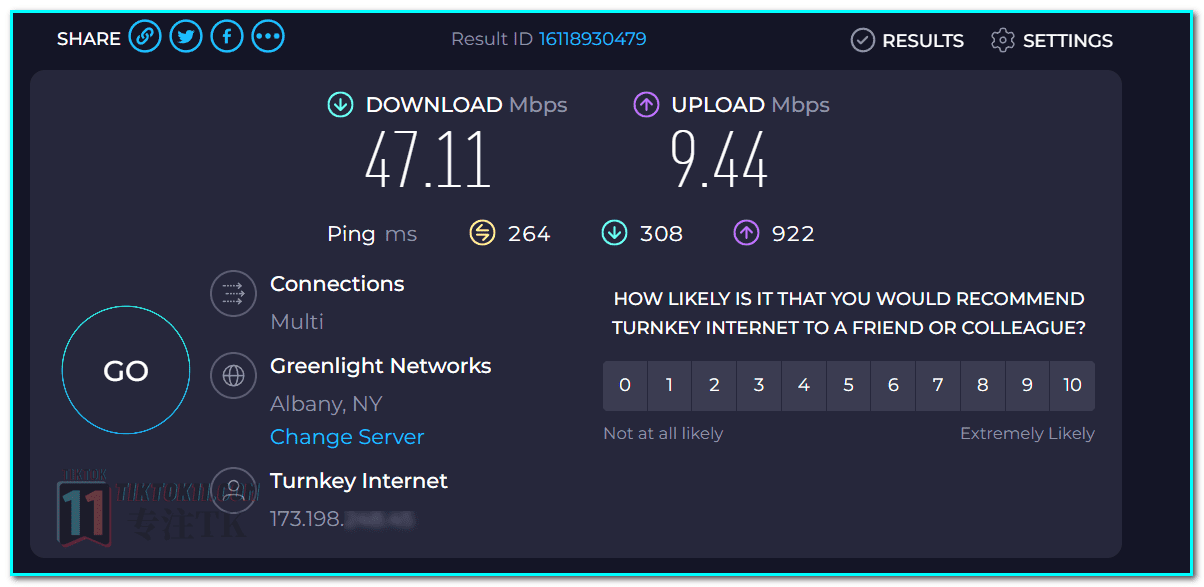Share result on Twitter
Screen dimensions: 1204x587
point(186,38)
